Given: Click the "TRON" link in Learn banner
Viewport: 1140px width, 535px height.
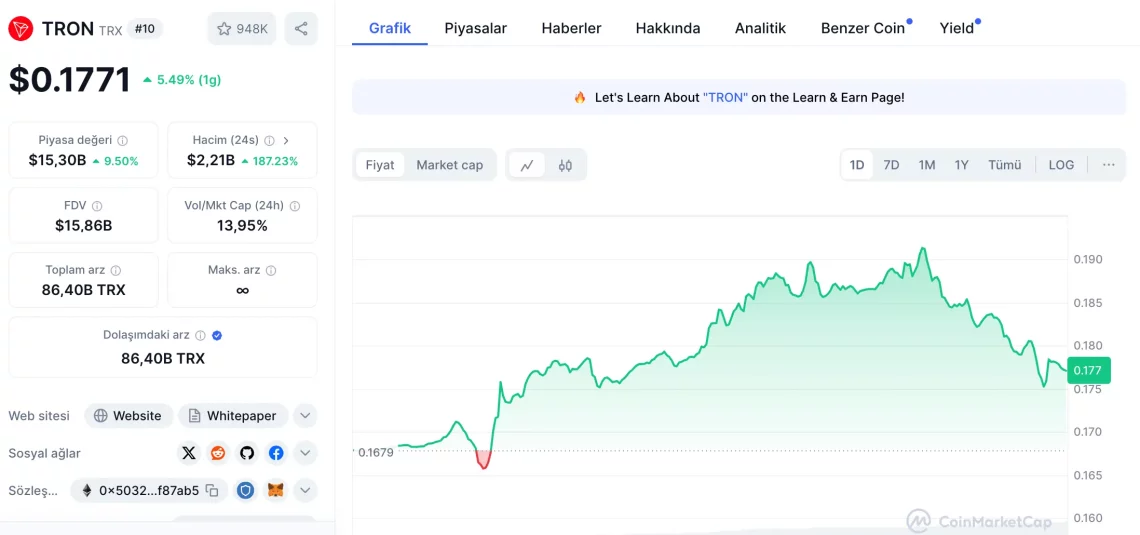Looking at the screenshot, I should (726, 97).
